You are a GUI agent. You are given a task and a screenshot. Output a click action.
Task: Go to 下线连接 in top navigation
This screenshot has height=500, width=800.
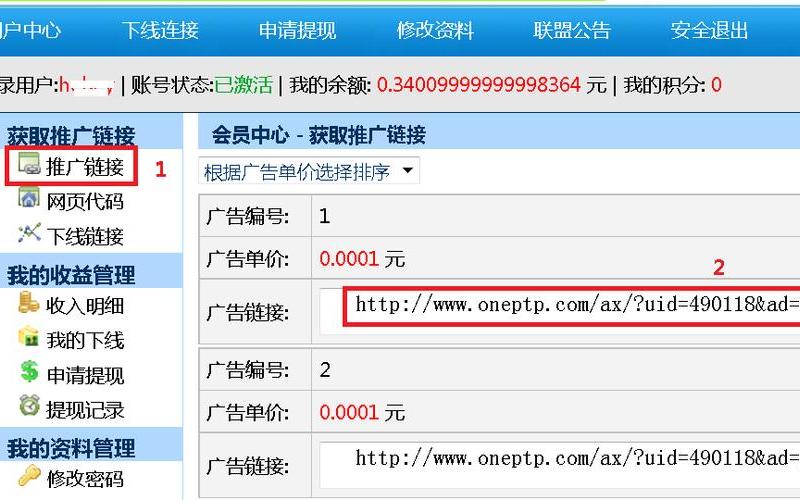point(160,30)
